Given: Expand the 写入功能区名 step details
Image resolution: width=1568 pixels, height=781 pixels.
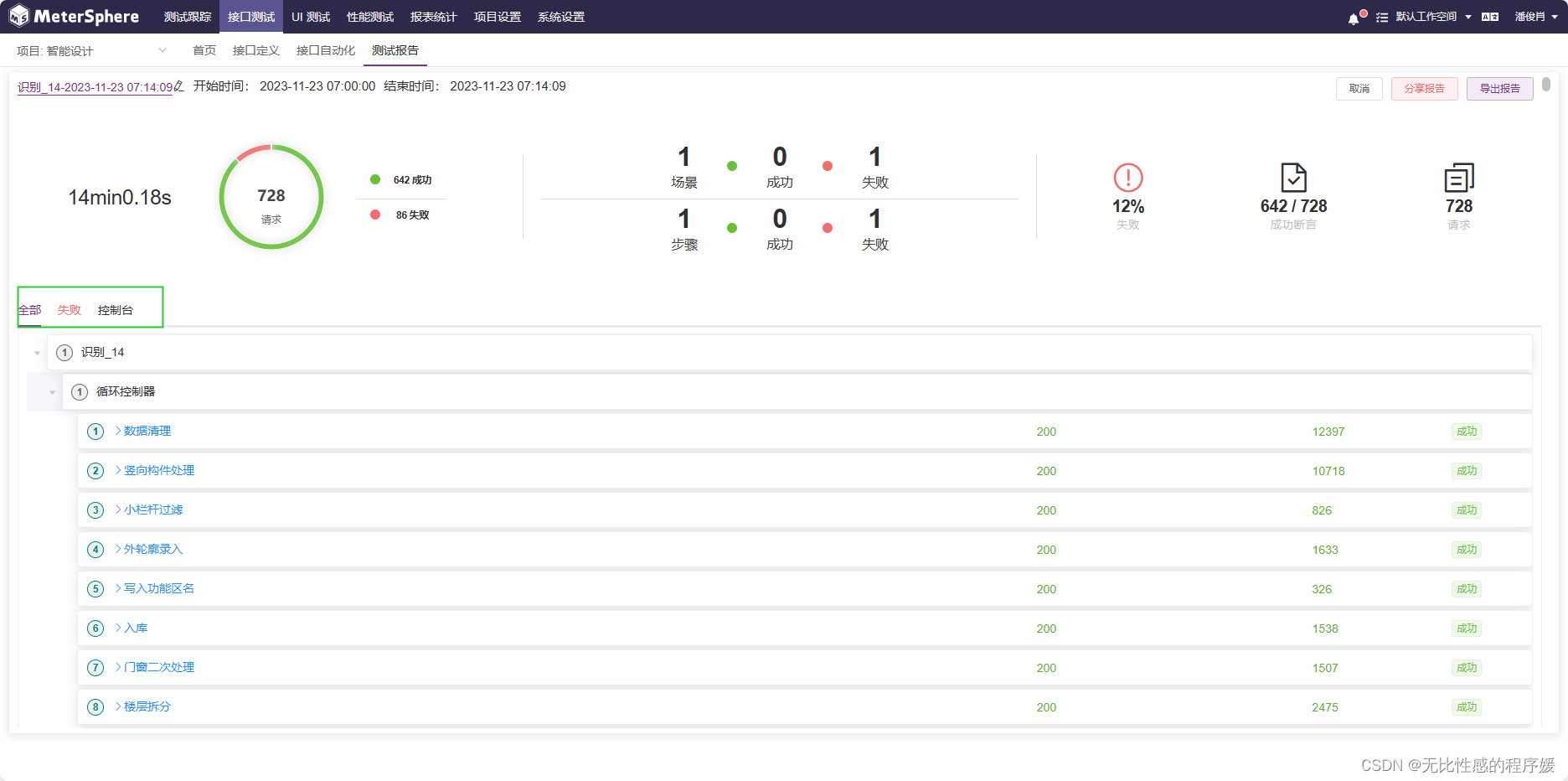Looking at the screenshot, I should [118, 588].
